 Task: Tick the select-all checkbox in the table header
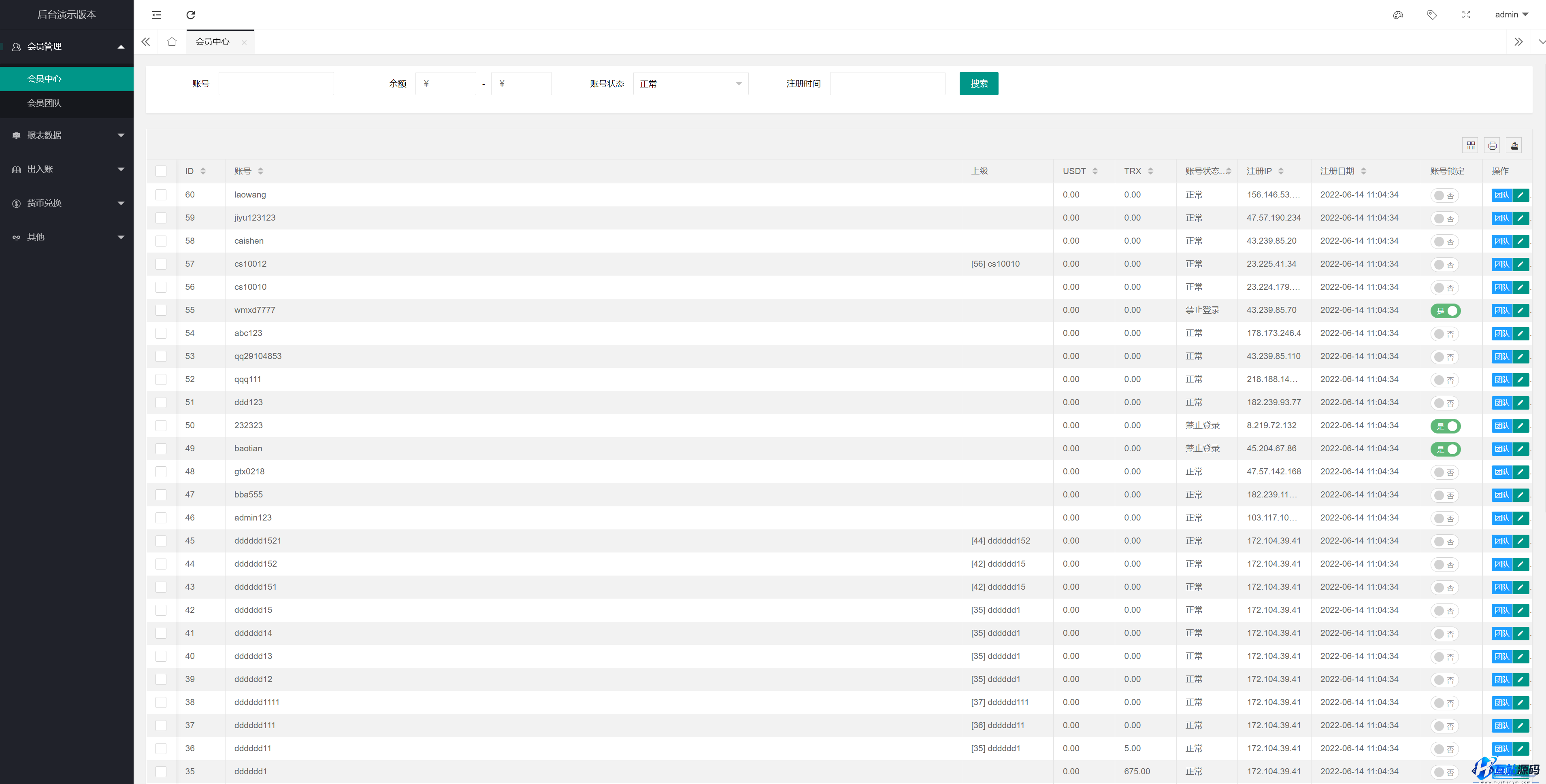coord(161,171)
